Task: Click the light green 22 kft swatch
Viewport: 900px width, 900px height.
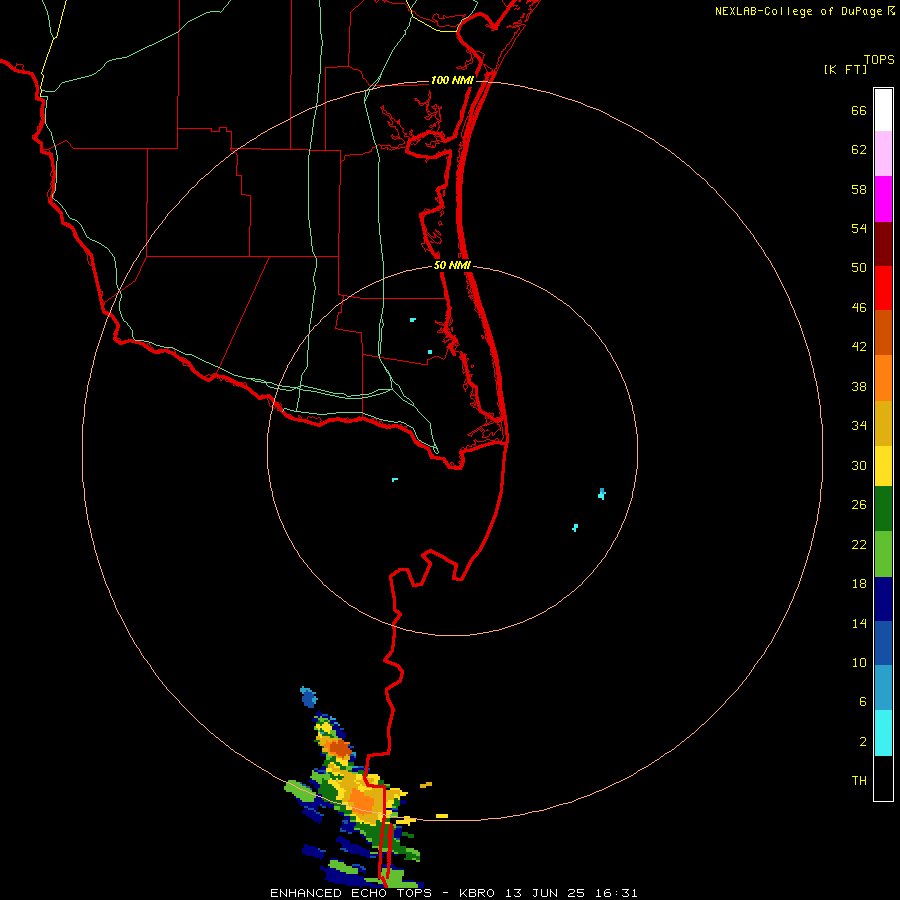Action: pos(883,554)
